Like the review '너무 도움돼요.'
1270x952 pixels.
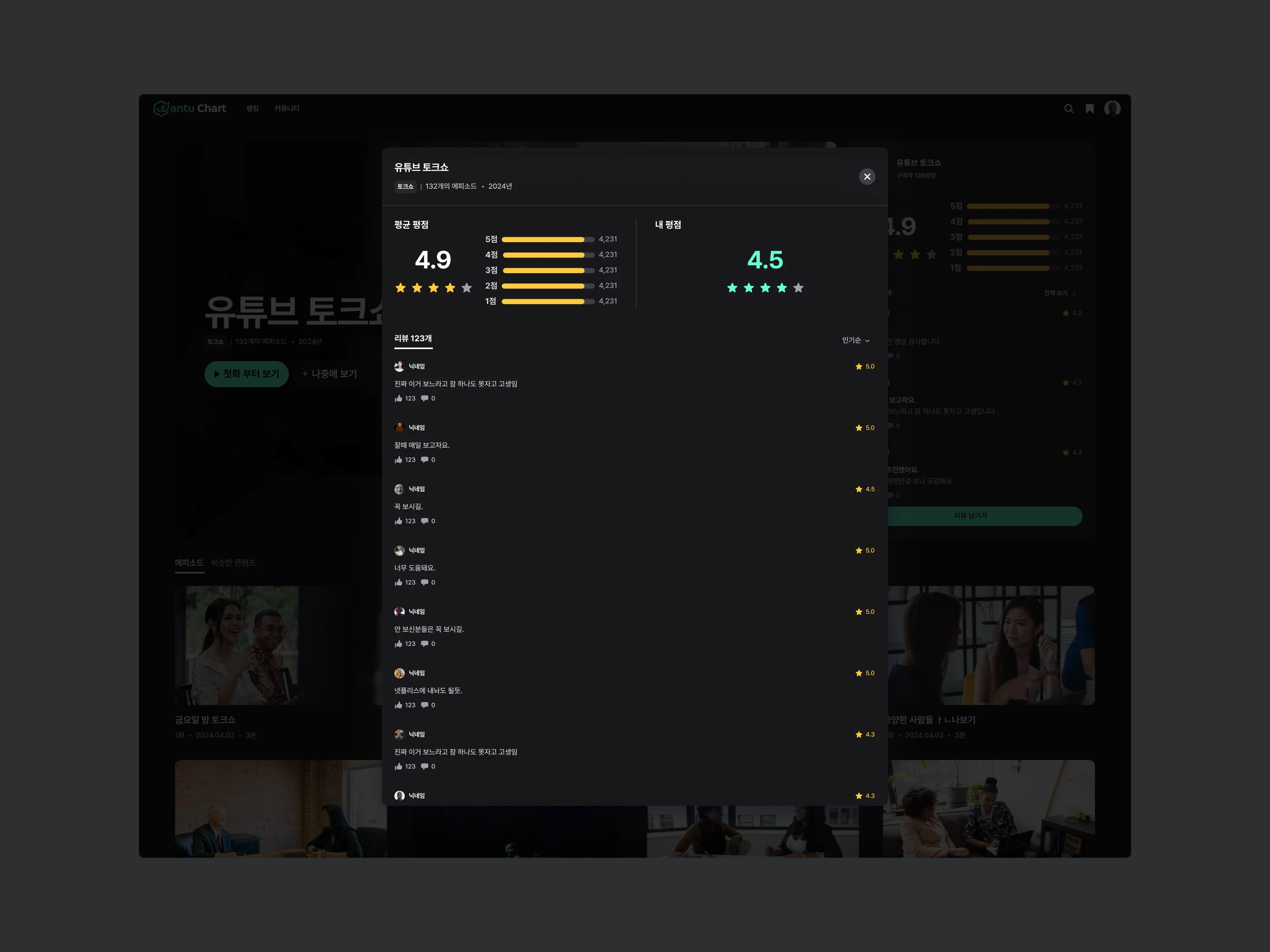(399, 583)
